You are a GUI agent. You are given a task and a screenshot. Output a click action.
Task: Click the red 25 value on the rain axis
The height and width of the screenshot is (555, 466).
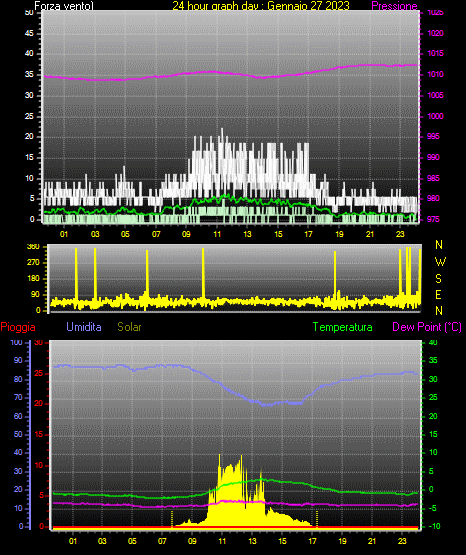tap(39, 373)
